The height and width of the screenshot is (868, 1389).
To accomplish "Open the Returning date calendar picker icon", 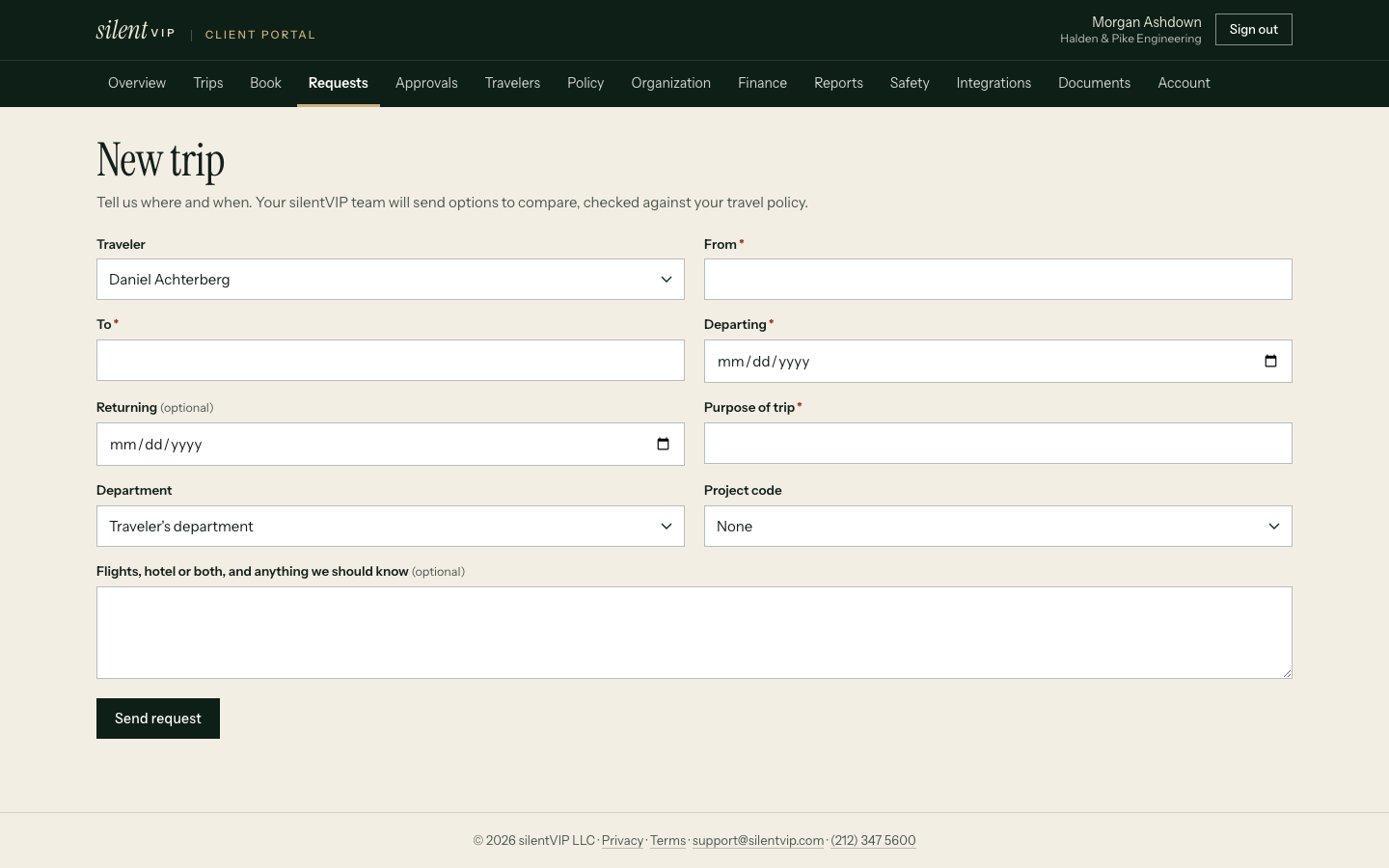I will (663, 444).
